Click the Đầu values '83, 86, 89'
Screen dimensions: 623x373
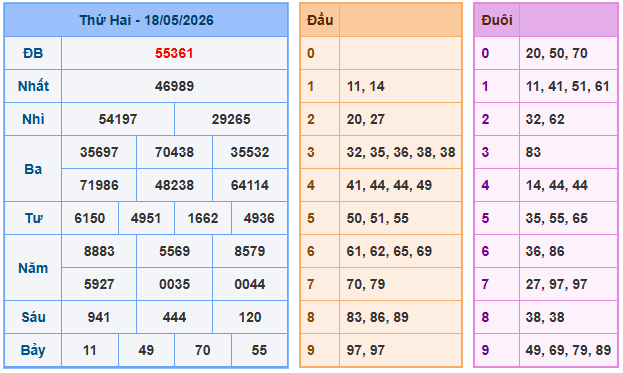pyautogui.click(x=377, y=317)
